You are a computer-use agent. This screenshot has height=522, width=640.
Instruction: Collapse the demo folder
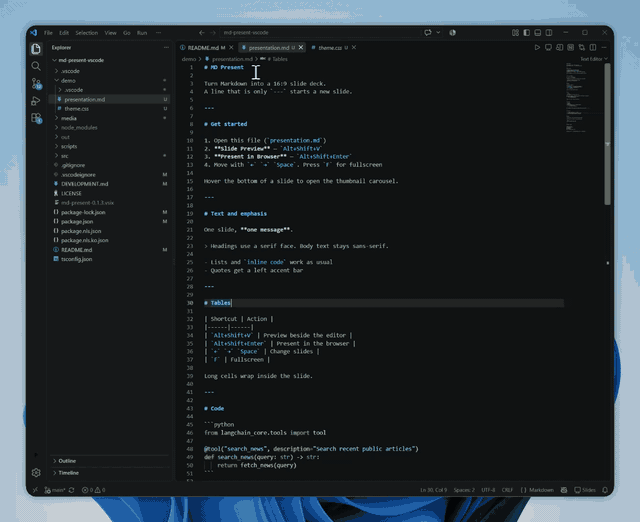pyautogui.click(x=57, y=80)
